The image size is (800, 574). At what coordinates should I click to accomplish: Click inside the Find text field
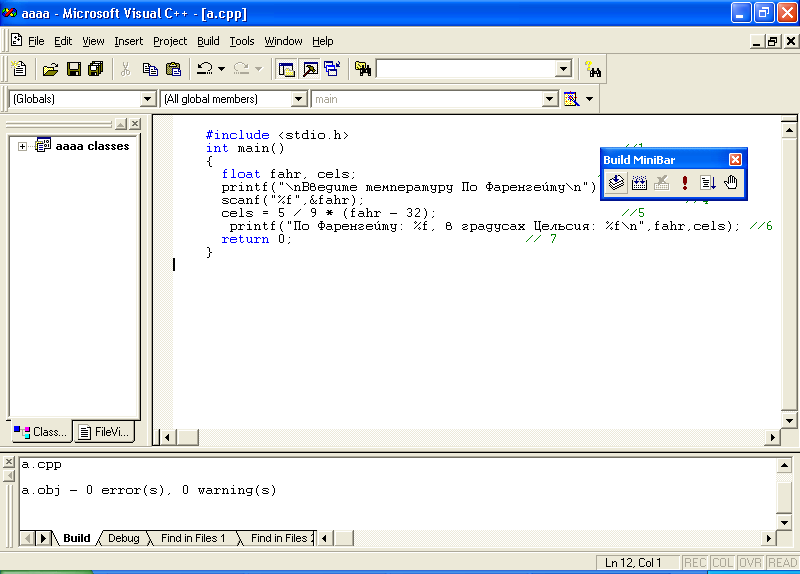[466, 69]
